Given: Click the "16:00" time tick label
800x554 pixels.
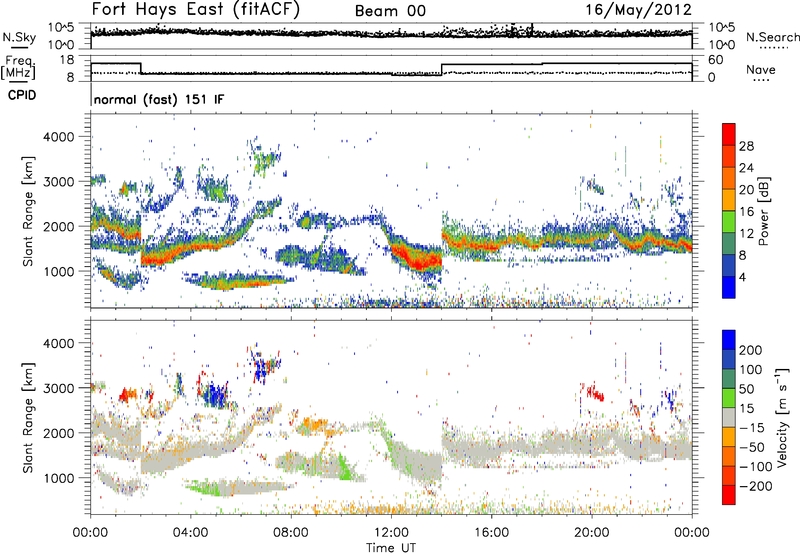Looking at the screenshot, I should 491,533.
